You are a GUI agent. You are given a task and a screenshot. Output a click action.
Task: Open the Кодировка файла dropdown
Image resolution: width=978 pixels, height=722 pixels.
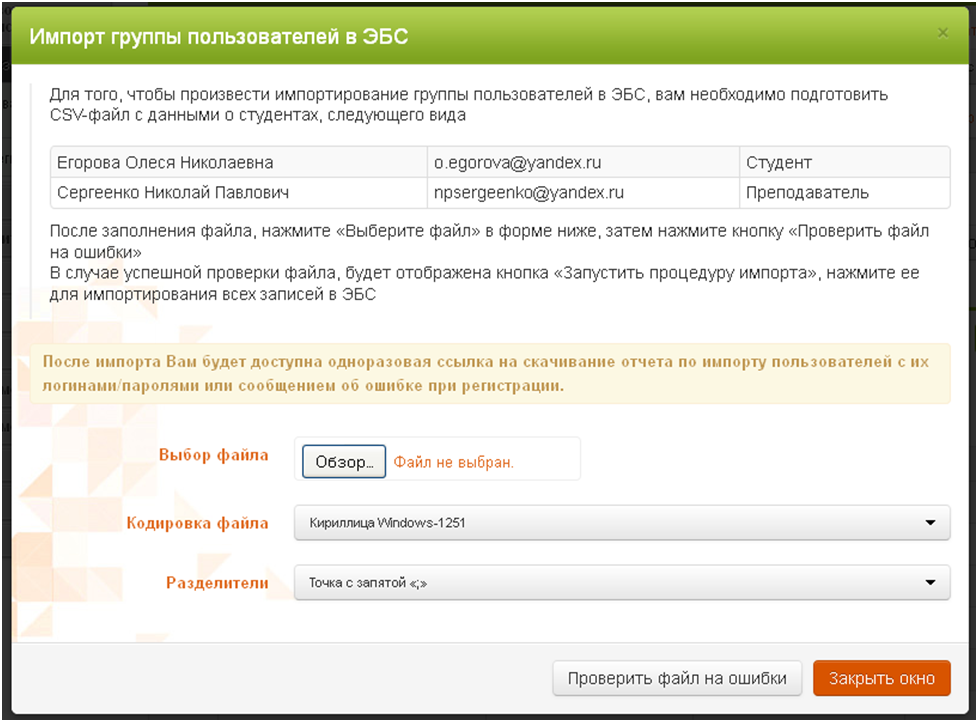click(621, 522)
